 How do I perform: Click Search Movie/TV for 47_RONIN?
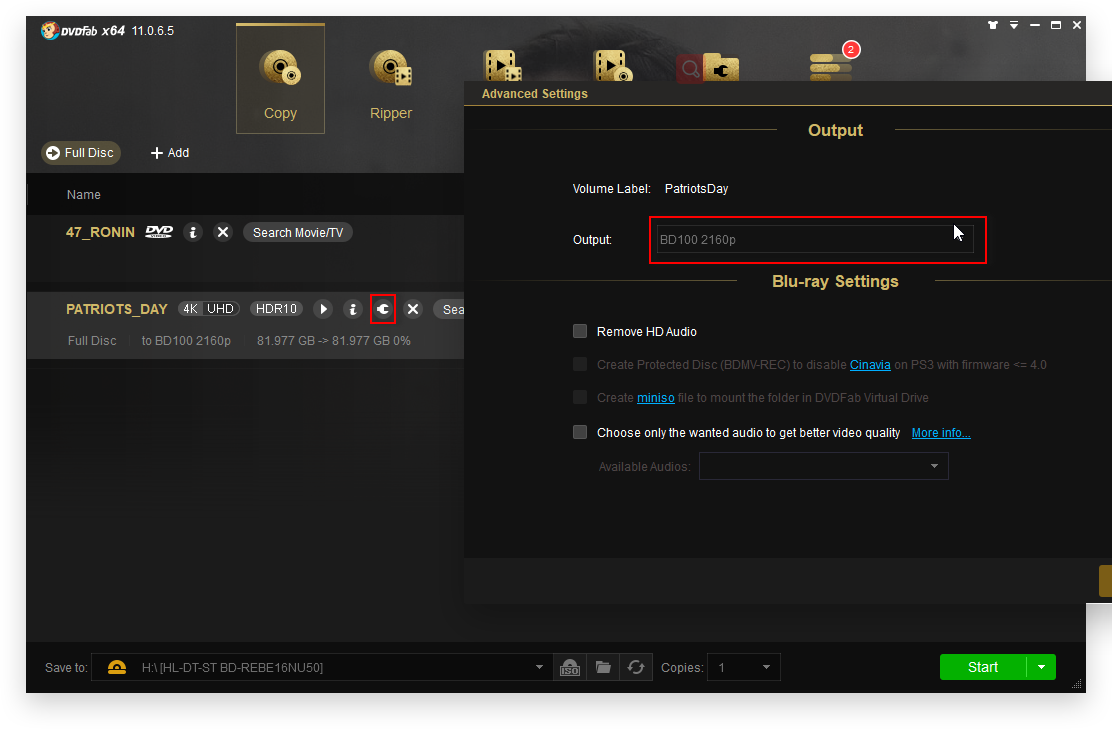298,233
